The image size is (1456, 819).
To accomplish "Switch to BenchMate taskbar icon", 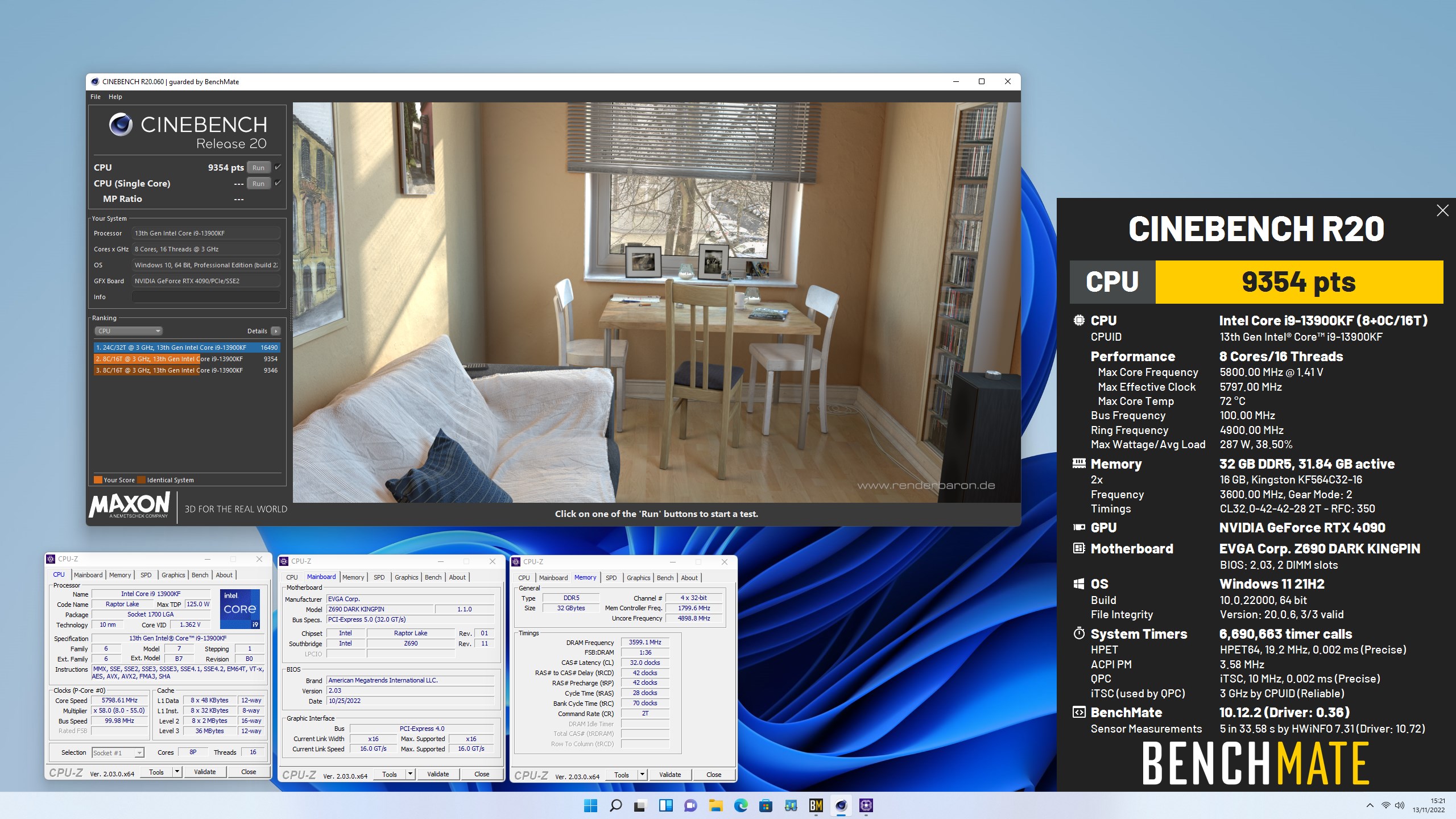I will click(x=816, y=805).
